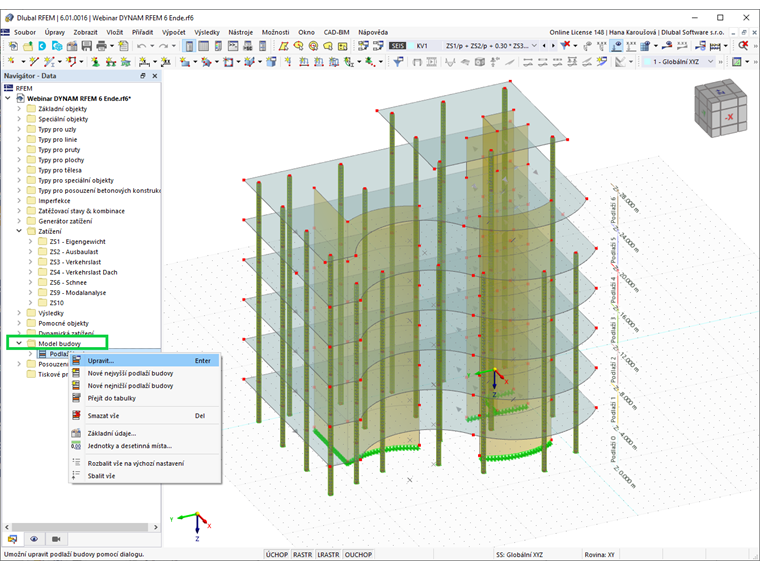The height and width of the screenshot is (570, 760).
Task: Open the Soubor menu
Action: point(25,32)
